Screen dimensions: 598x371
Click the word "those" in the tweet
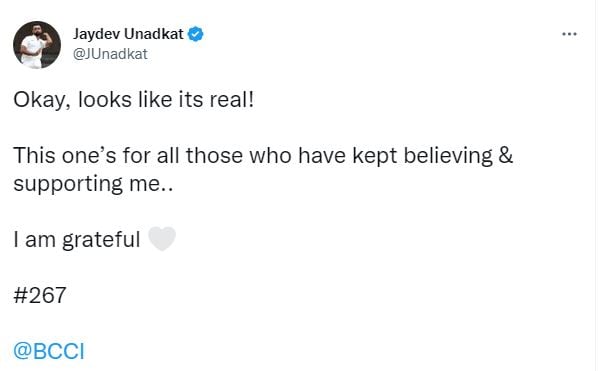pyautogui.click(x=214, y=156)
